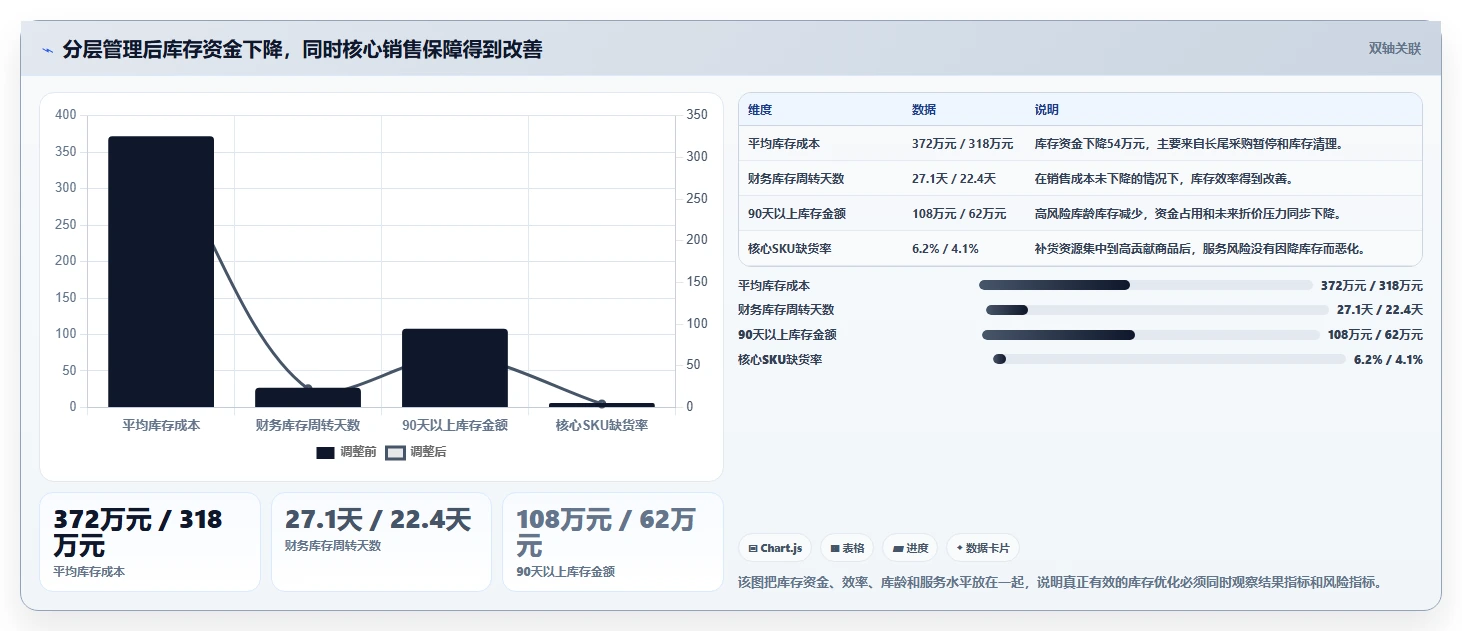Open the 108万元 / 62万元 data card
The width and height of the screenshot is (1462, 631).
tap(612, 542)
